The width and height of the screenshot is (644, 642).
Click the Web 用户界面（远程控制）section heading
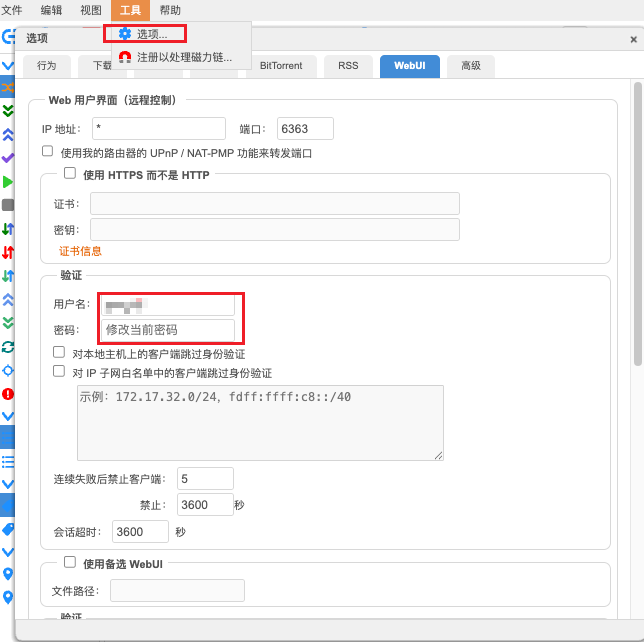(112, 100)
